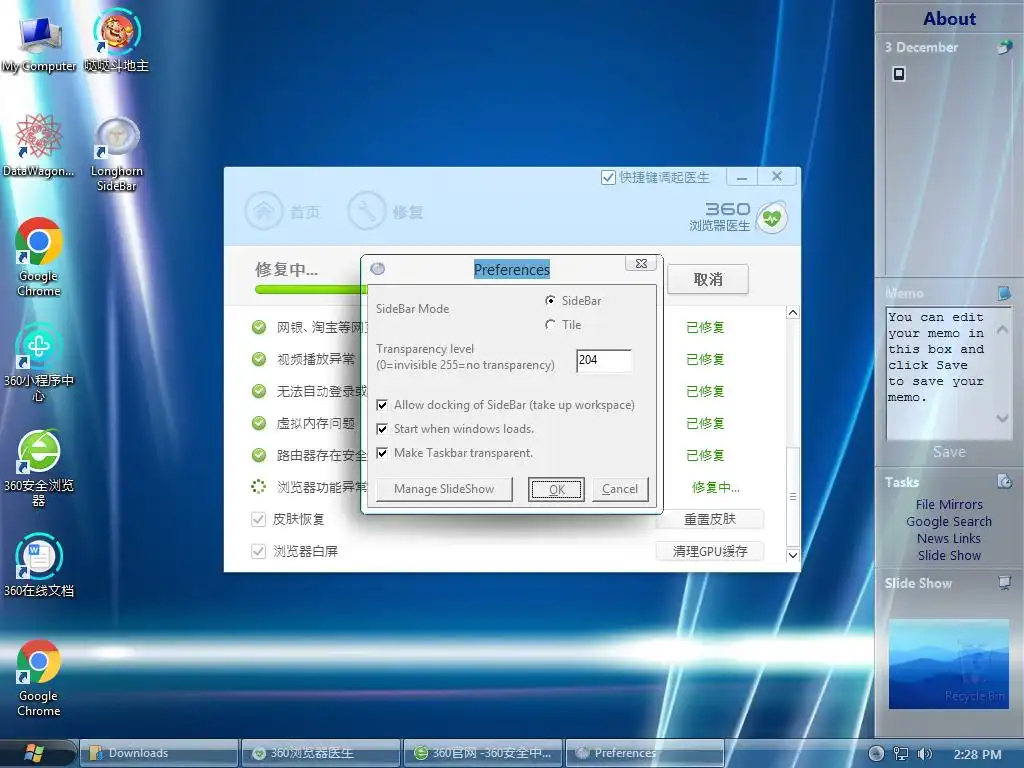Click the volume speaker tray icon
The height and width of the screenshot is (768, 1024).
click(924, 754)
